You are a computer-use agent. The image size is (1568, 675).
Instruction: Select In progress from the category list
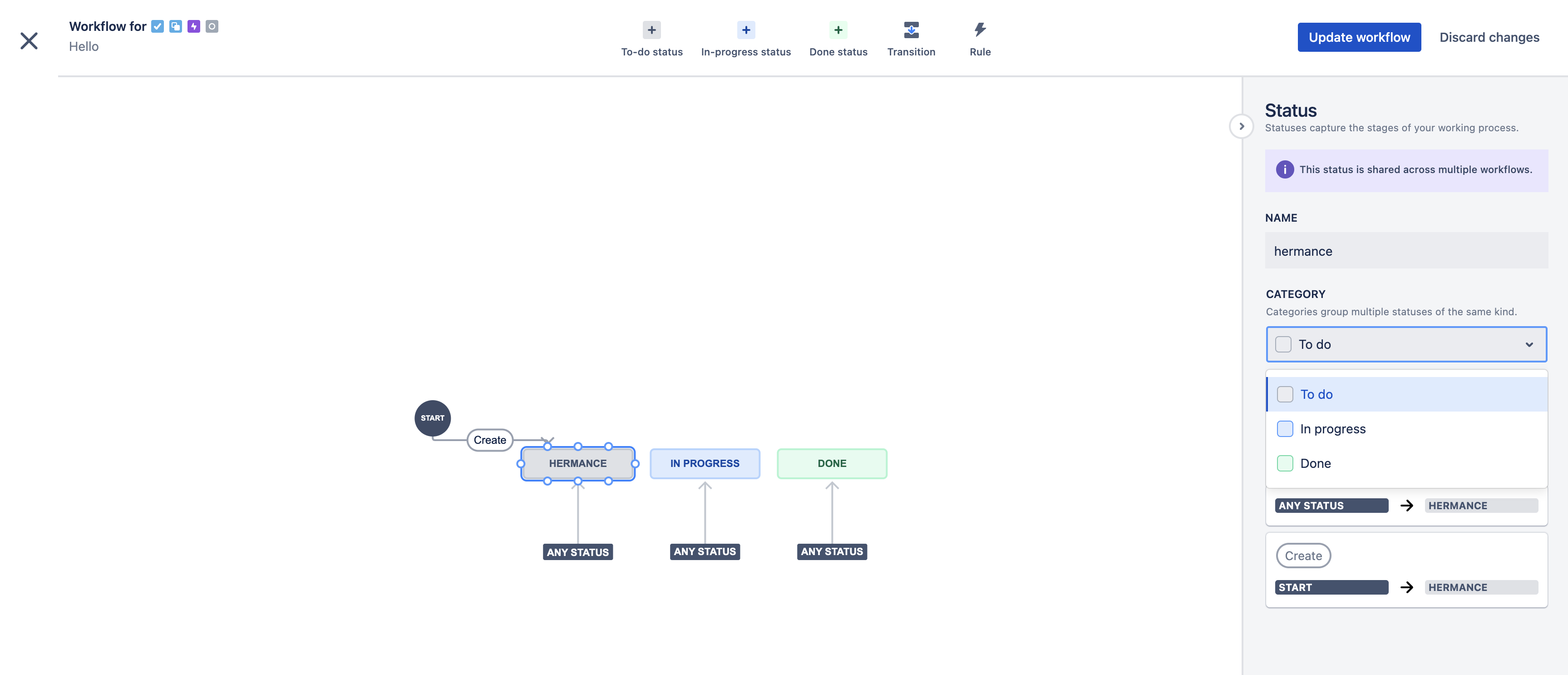tap(1333, 428)
